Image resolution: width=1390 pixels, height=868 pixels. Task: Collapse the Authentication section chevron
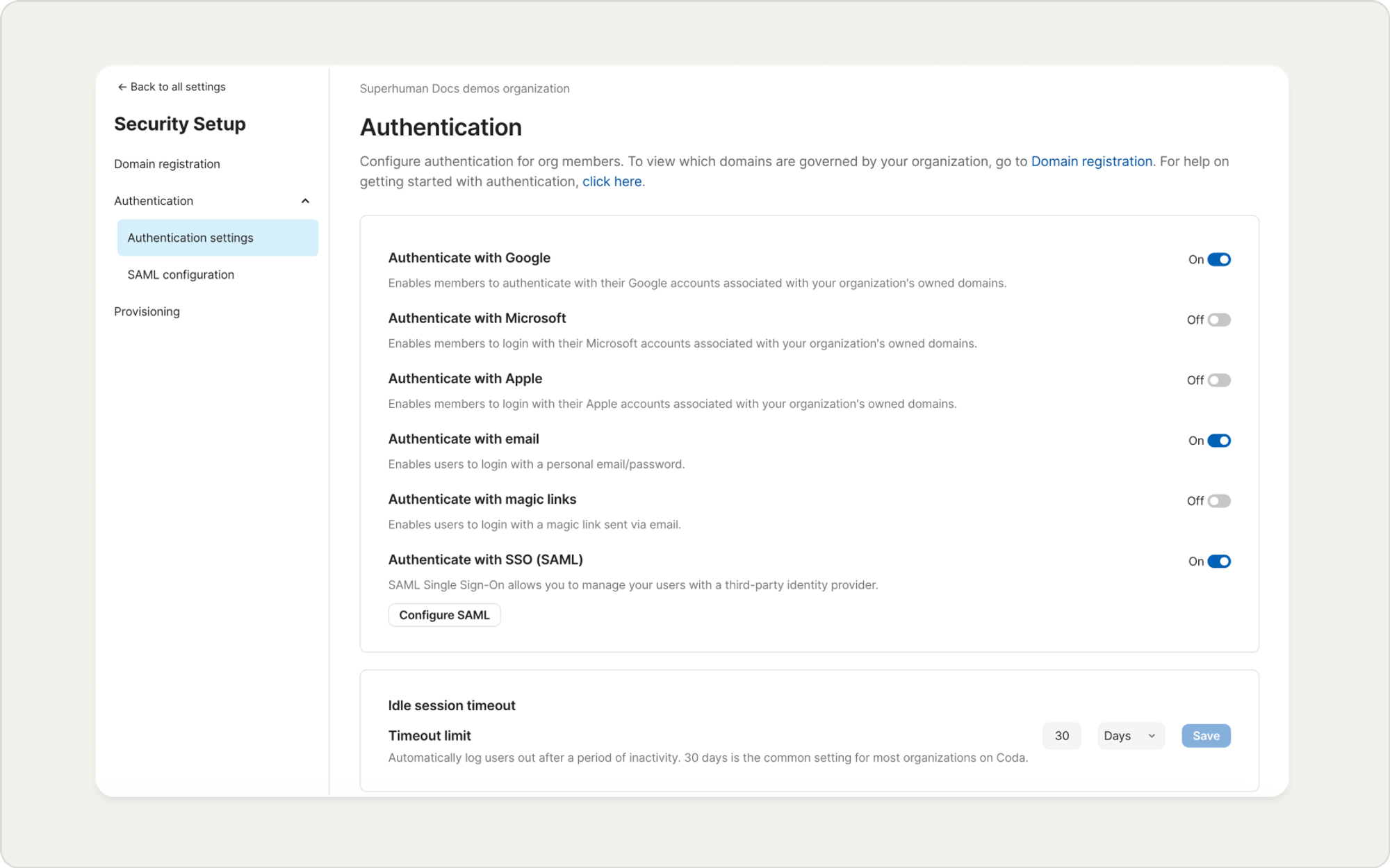pos(305,201)
